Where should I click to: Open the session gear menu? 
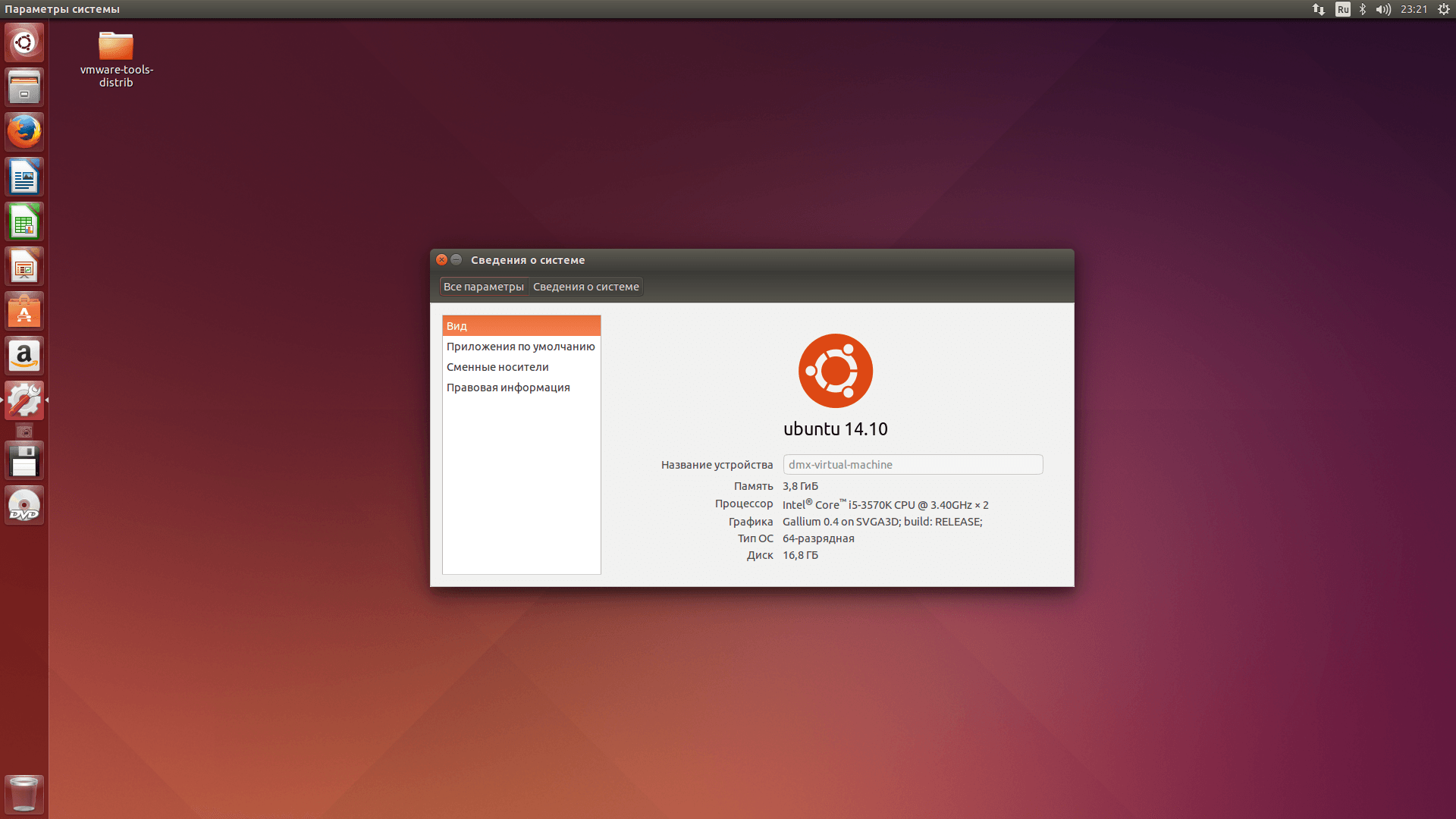click(x=1444, y=9)
